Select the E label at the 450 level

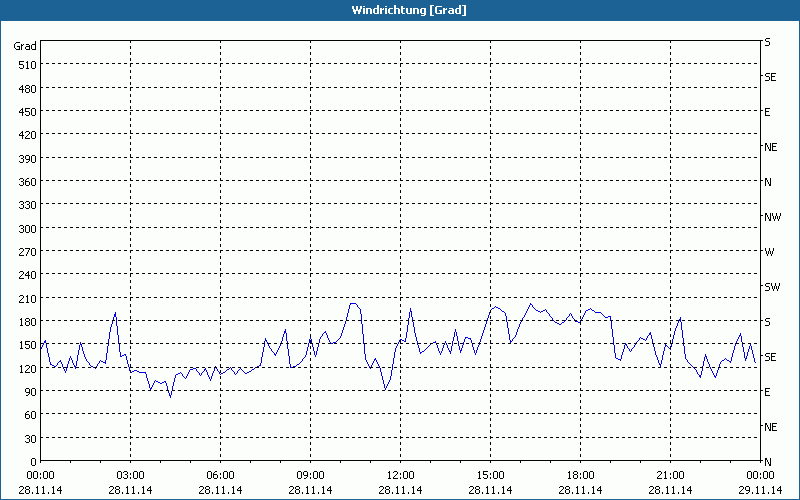point(767,112)
